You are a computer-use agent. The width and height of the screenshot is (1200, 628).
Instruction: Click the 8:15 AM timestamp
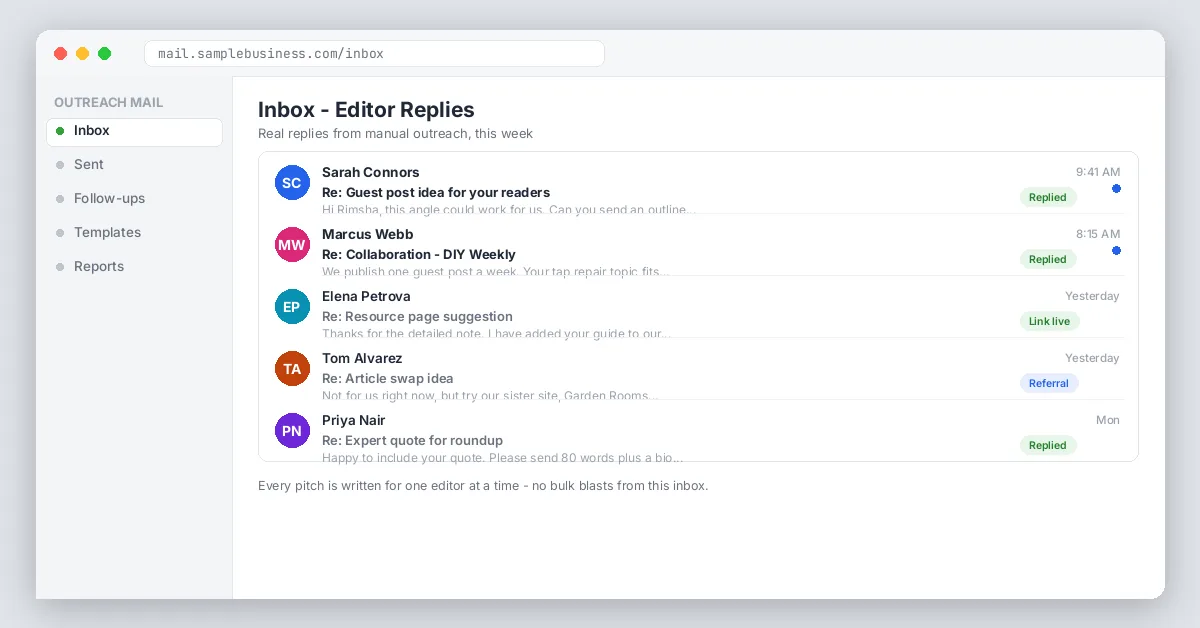click(1098, 234)
